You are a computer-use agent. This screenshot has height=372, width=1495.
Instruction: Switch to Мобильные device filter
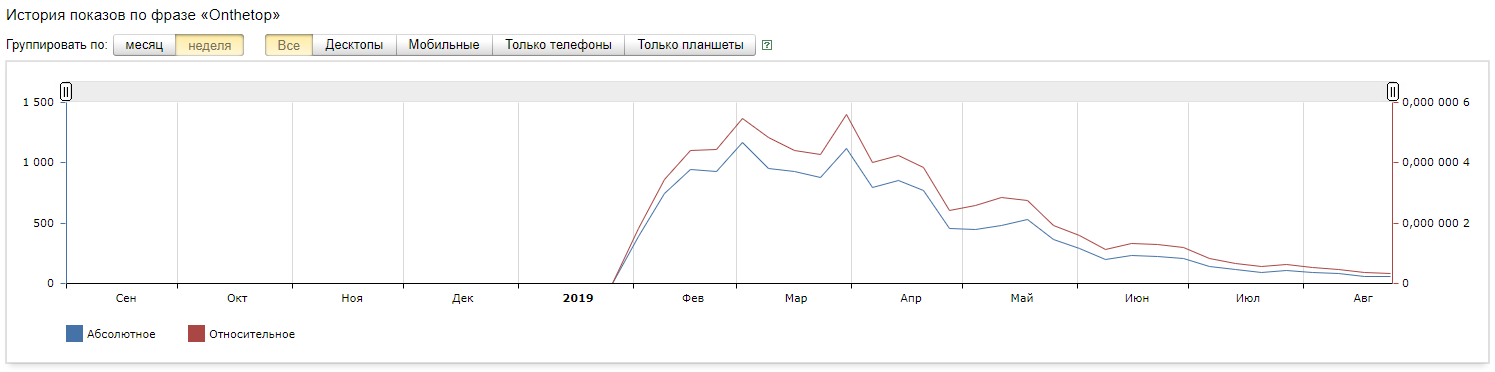[x=445, y=45]
